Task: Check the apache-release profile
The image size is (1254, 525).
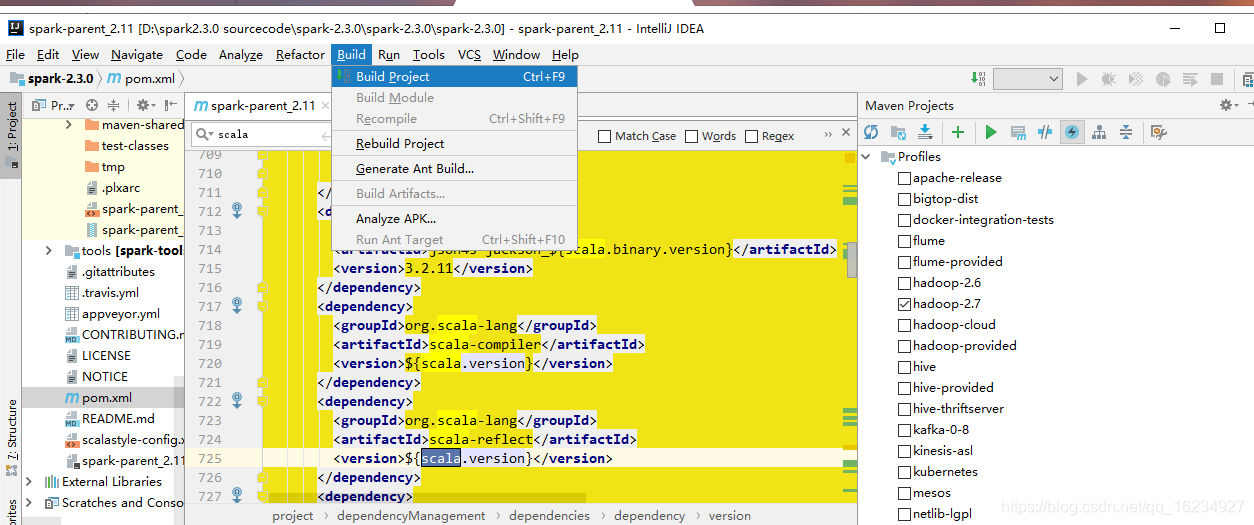Action: click(x=904, y=178)
